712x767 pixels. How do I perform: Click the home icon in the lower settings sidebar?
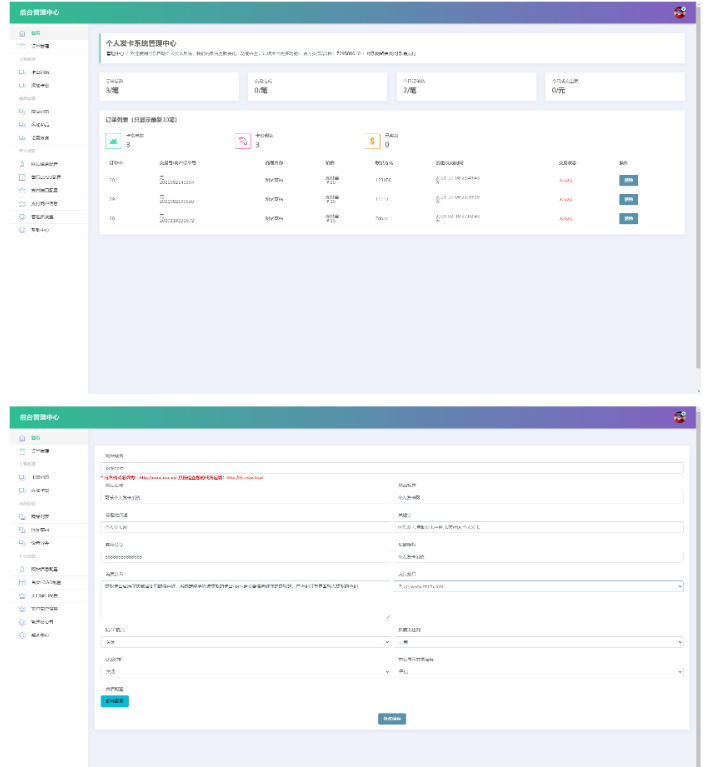pos(23,438)
